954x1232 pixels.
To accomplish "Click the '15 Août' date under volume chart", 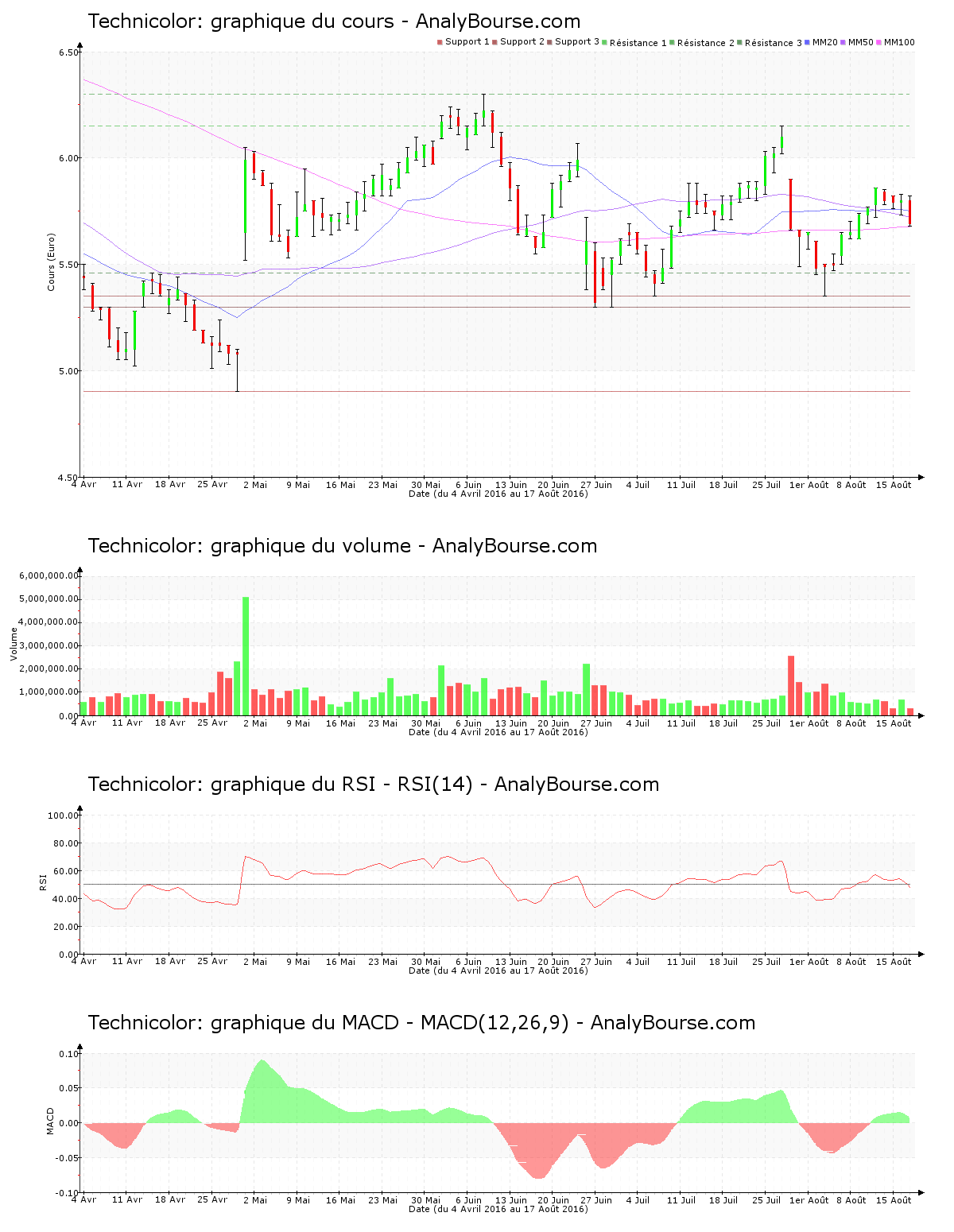I will (895, 723).
